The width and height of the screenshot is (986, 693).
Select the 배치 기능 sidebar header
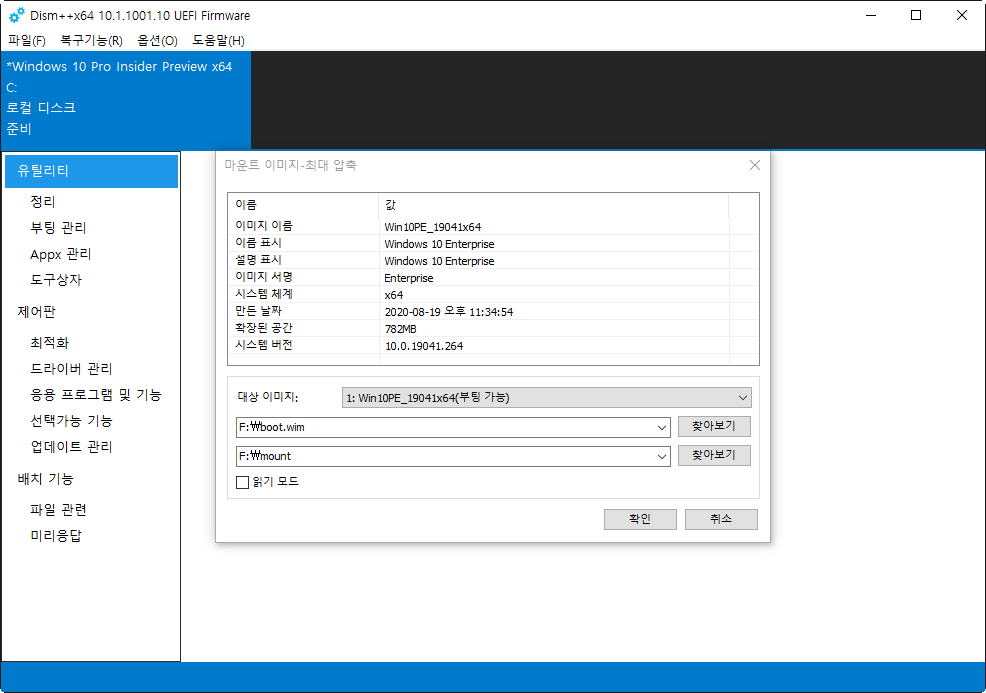(x=45, y=479)
